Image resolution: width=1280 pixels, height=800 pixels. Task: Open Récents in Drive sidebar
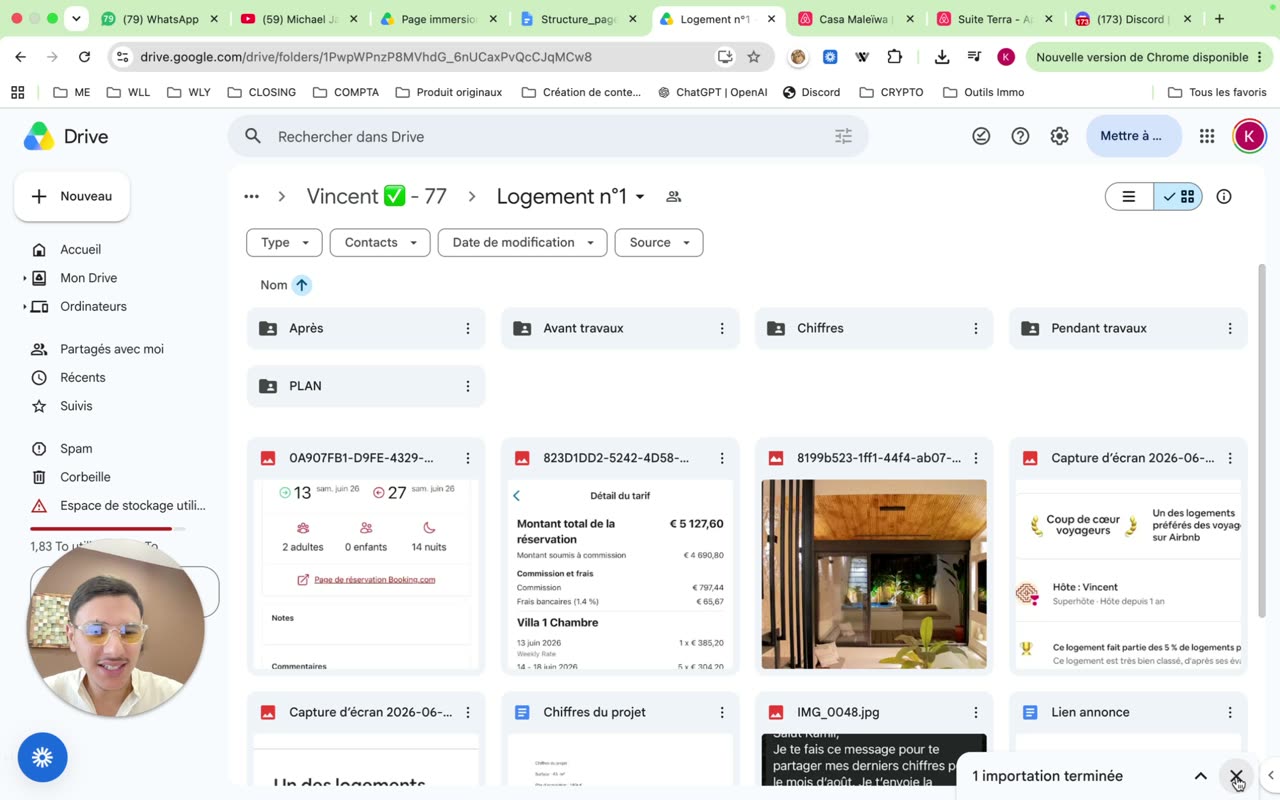point(82,378)
